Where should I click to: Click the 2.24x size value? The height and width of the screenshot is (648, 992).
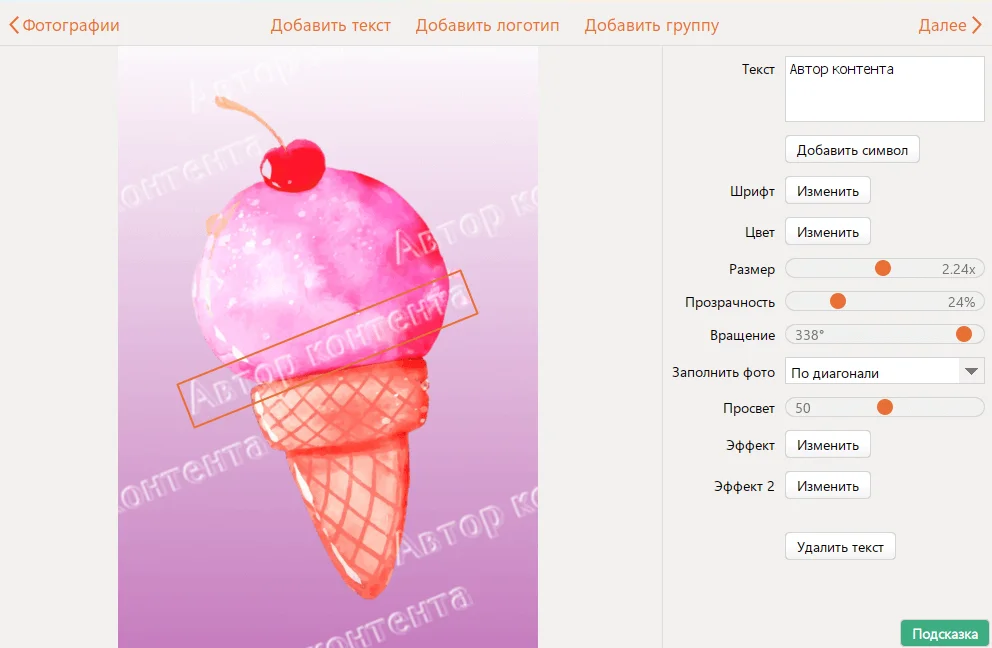coord(958,269)
